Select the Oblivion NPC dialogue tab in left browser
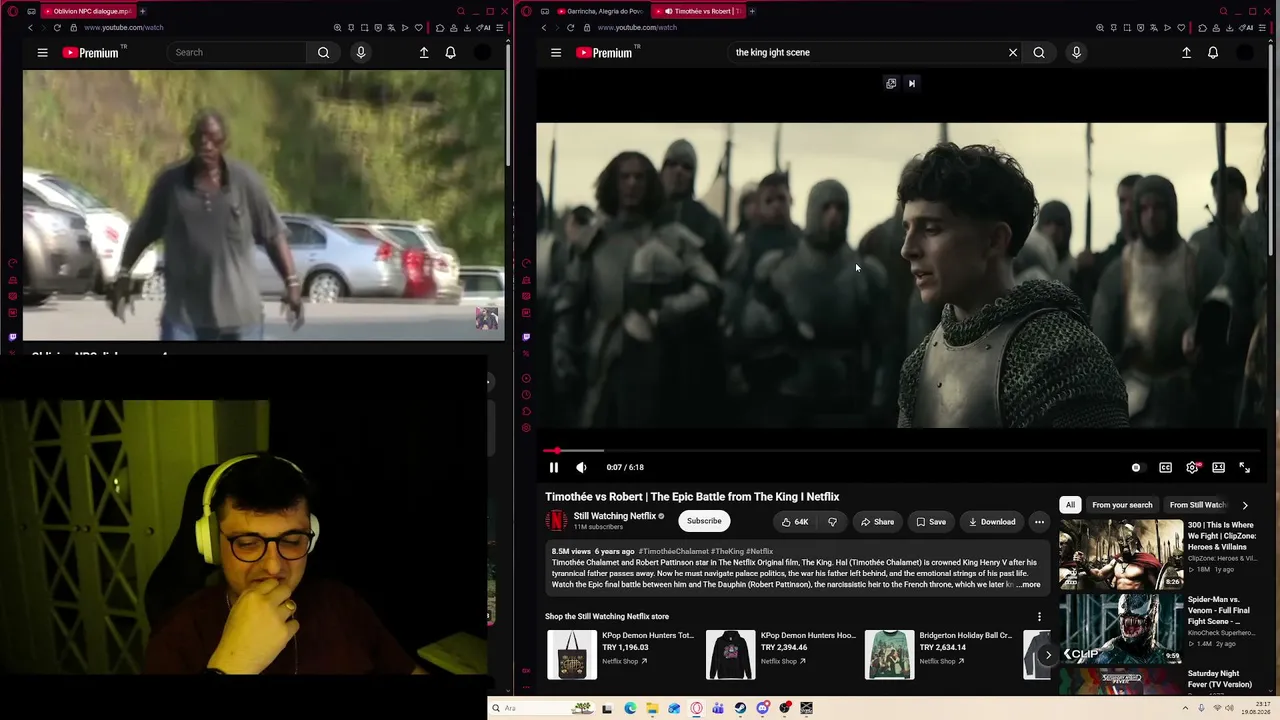The height and width of the screenshot is (720, 1280). pos(88,11)
